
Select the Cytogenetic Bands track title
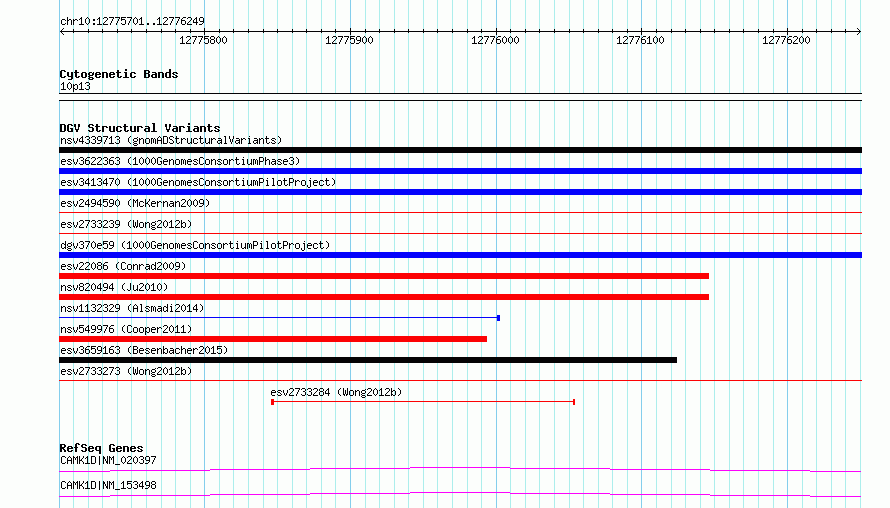click(119, 74)
